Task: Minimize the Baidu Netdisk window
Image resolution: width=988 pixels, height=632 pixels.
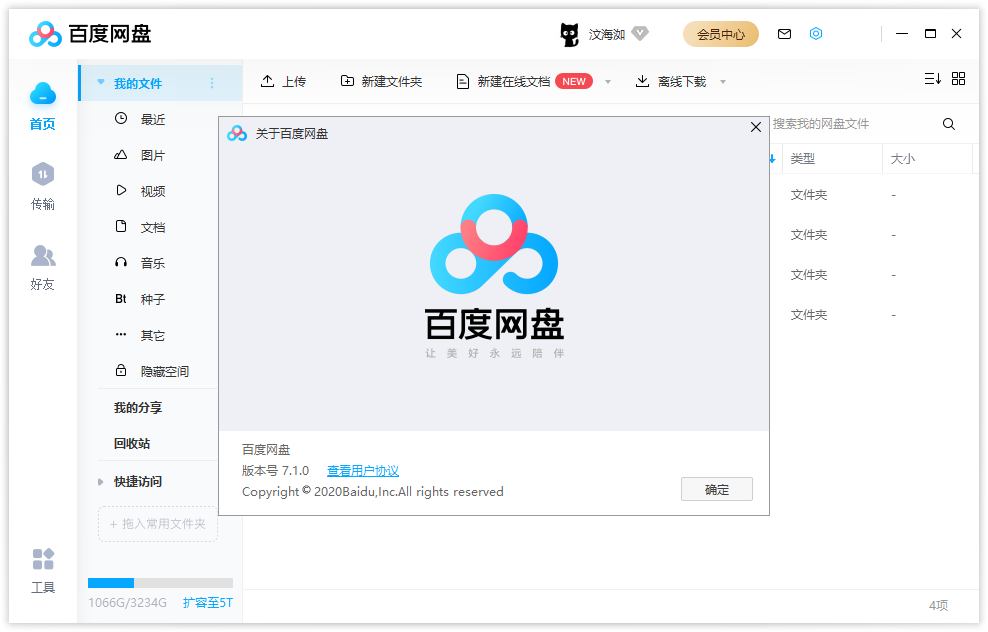Action: tap(902, 33)
